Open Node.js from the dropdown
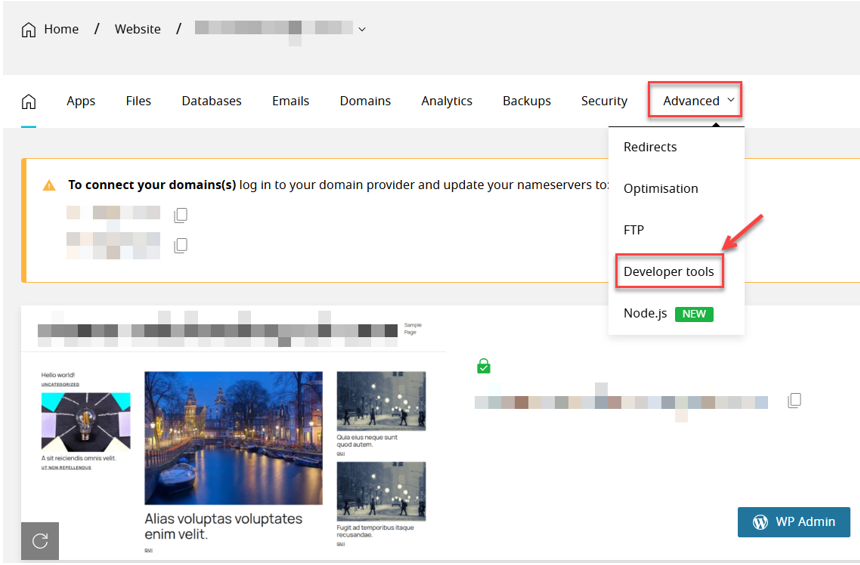Viewport: 860px width, 565px height. (645, 313)
